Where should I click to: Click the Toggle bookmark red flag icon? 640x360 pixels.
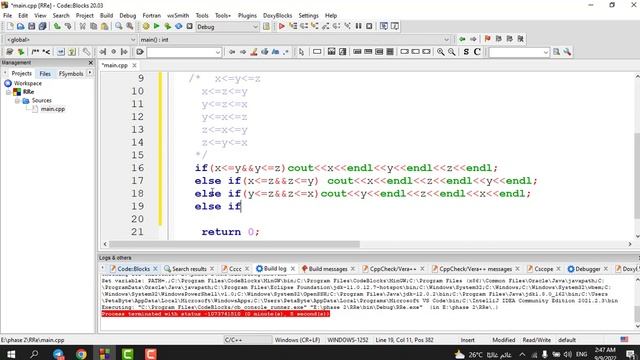tap(487, 39)
